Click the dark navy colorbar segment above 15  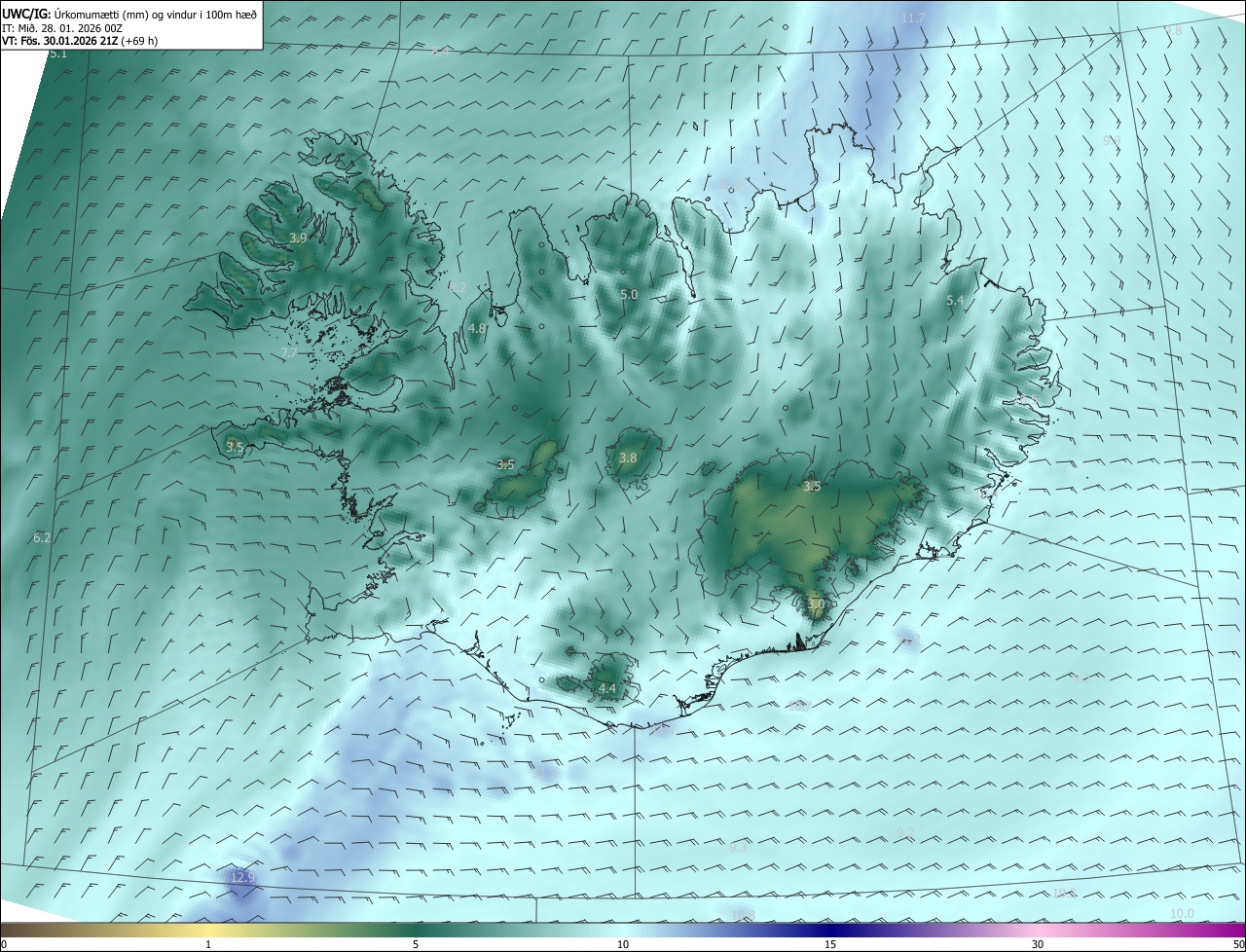pyautogui.click(x=830, y=931)
